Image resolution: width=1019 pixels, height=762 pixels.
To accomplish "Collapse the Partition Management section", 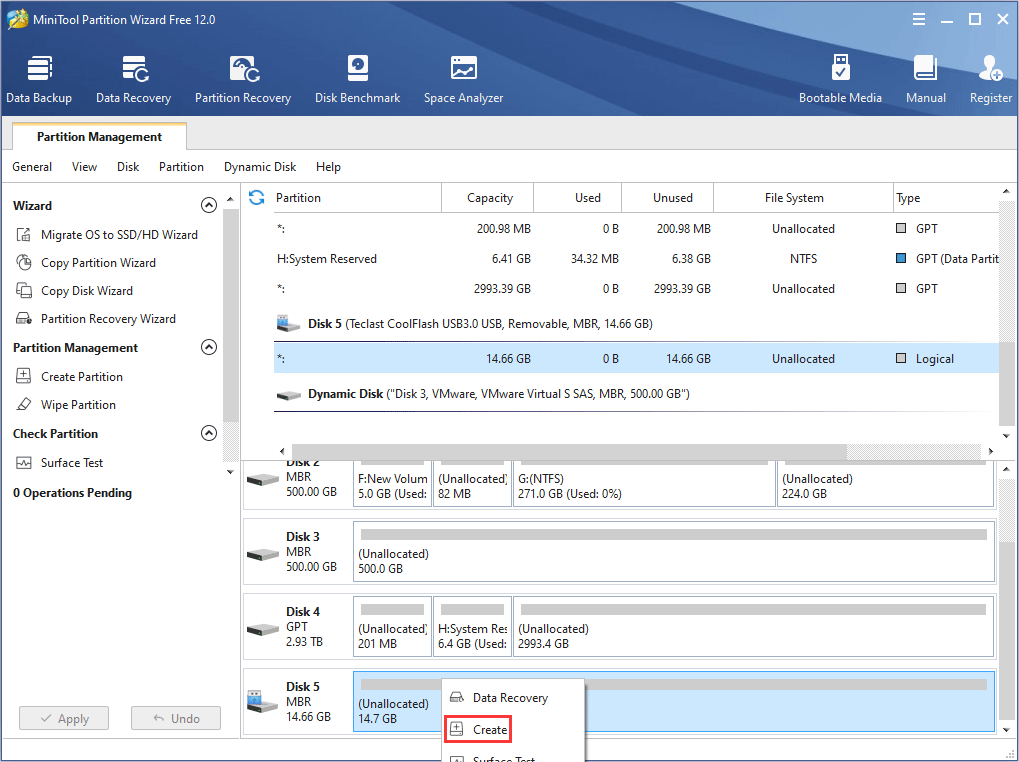I will 209,347.
